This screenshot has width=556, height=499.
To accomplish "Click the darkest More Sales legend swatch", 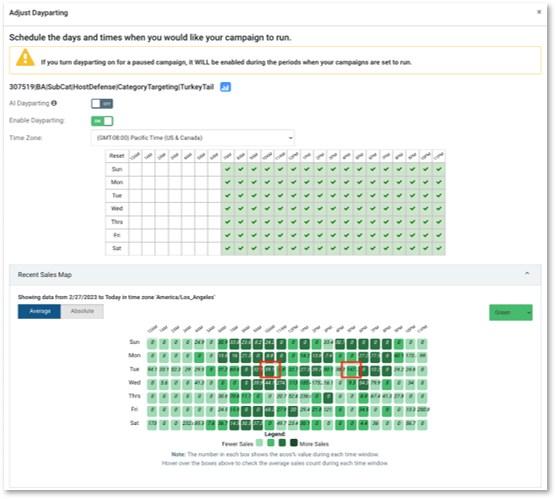I will pos(294,443).
